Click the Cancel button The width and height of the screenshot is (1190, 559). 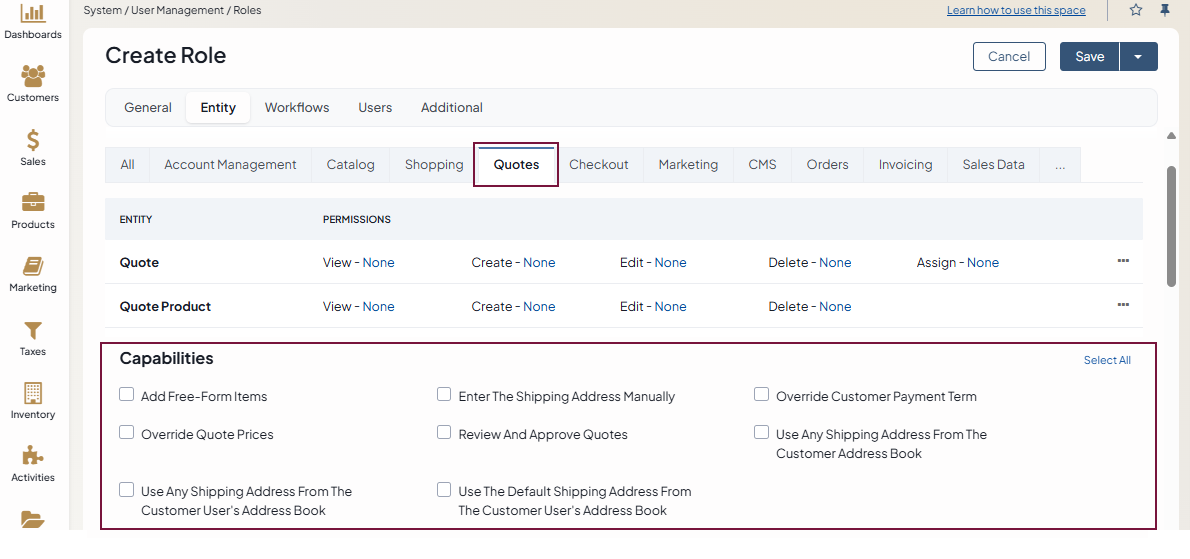pos(1008,57)
